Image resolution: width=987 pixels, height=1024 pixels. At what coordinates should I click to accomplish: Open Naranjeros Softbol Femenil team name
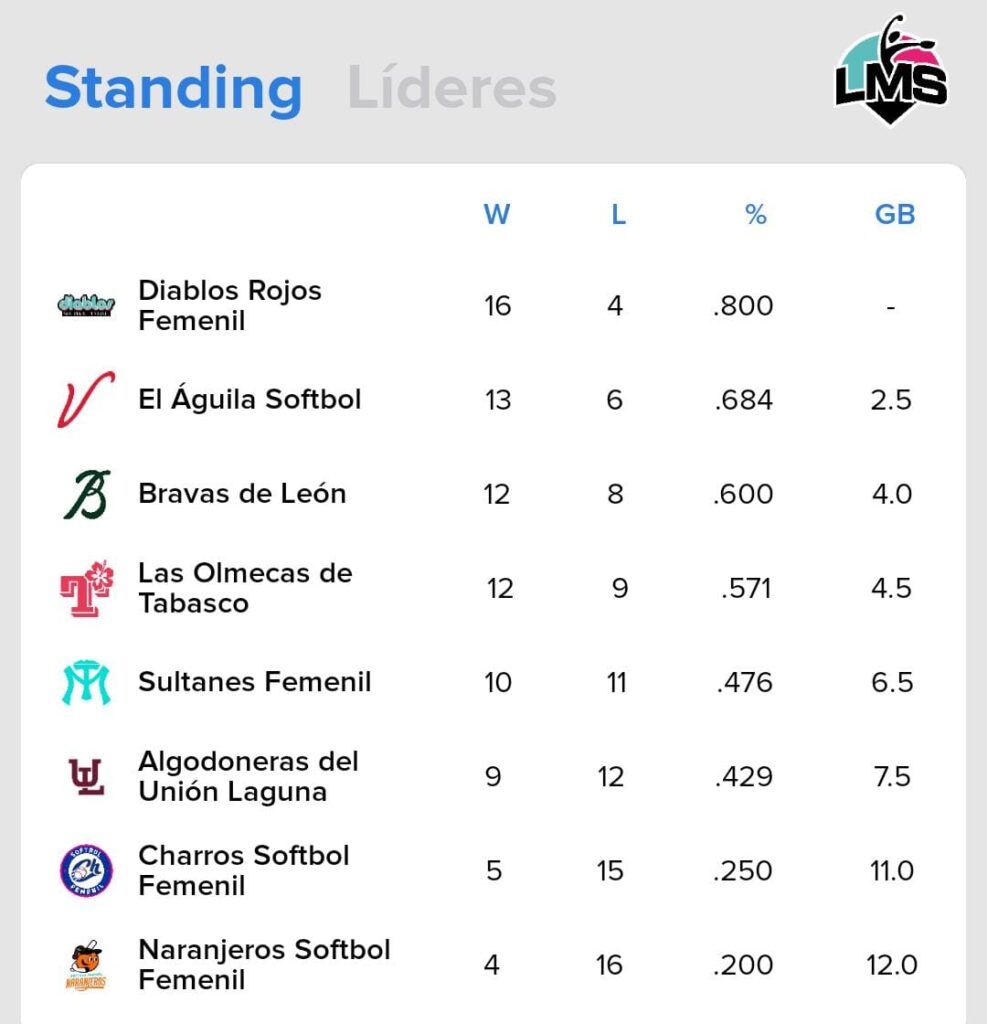click(x=264, y=965)
